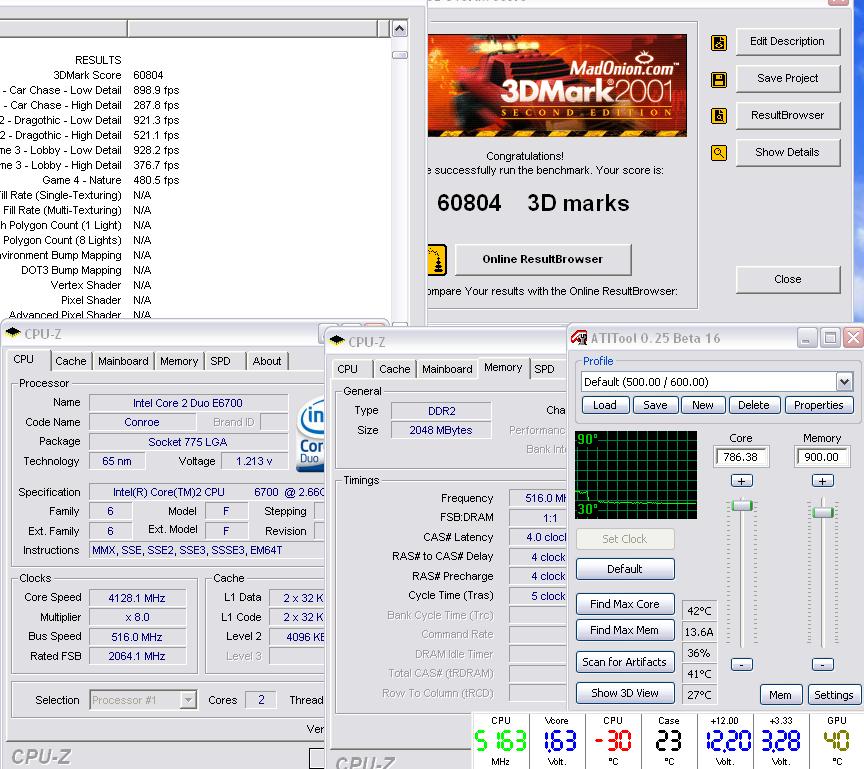Load the ATITool profile
Viewport: 864px width, 769px height.
[x=605, y=405]
